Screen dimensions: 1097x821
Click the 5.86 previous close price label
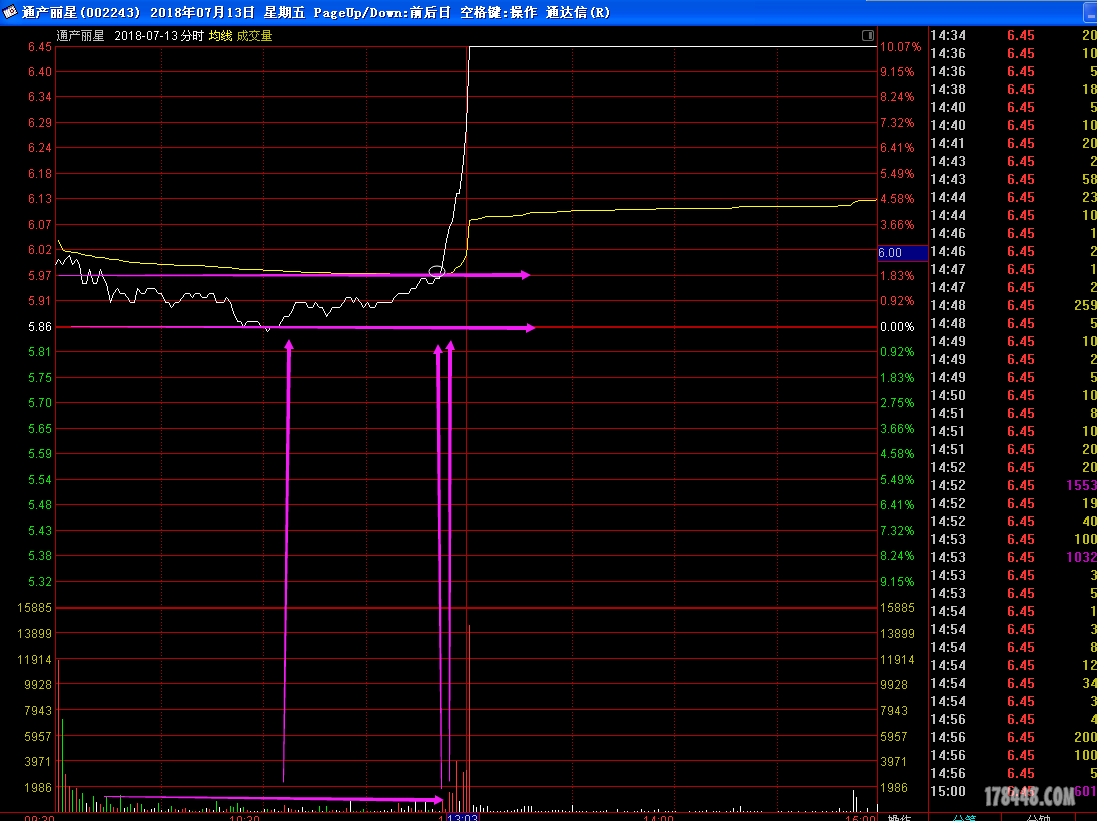click(40, 327)
